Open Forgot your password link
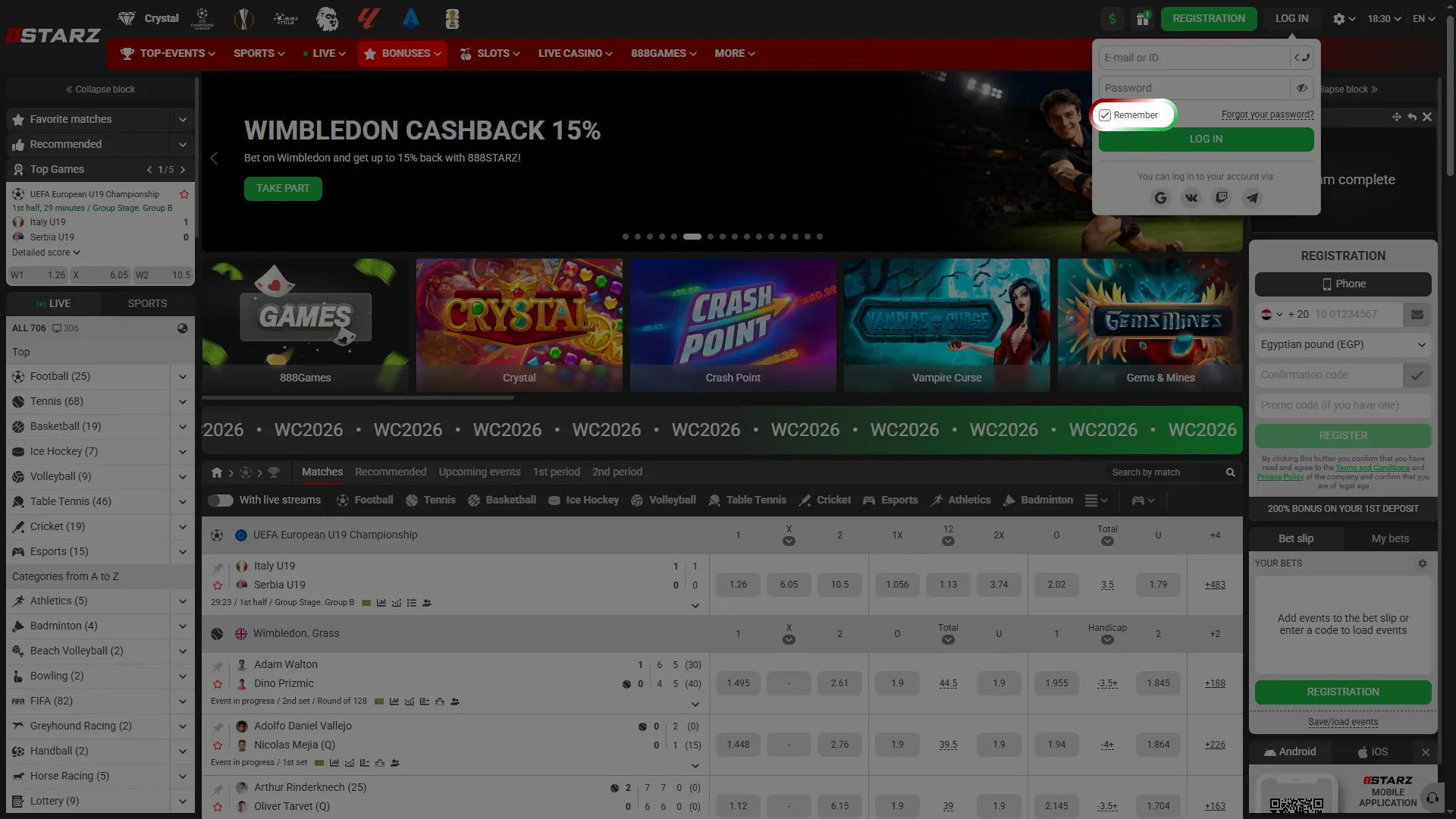The height and width of the screenshot is (819, 1456). coord(1268,115)
